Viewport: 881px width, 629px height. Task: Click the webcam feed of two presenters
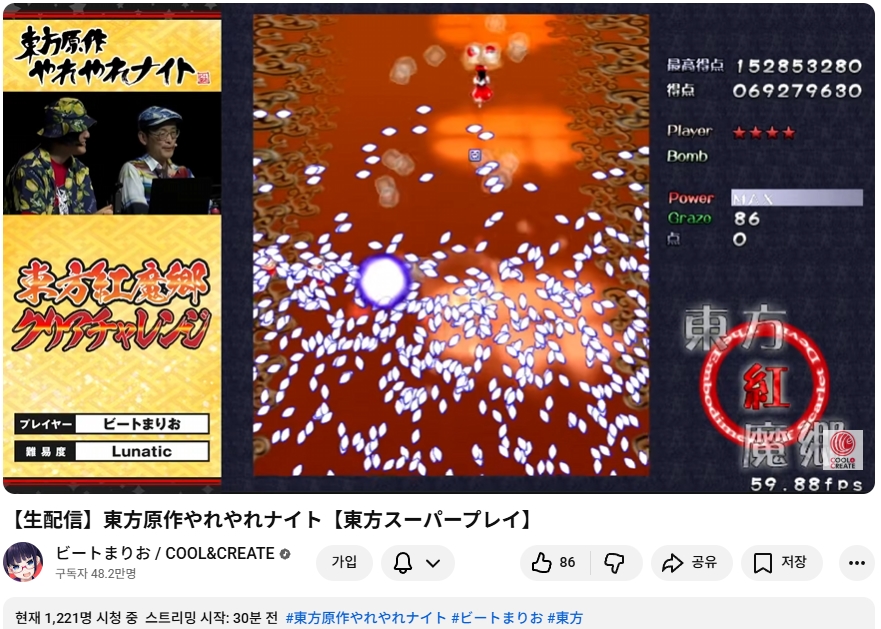coord(112,153)
